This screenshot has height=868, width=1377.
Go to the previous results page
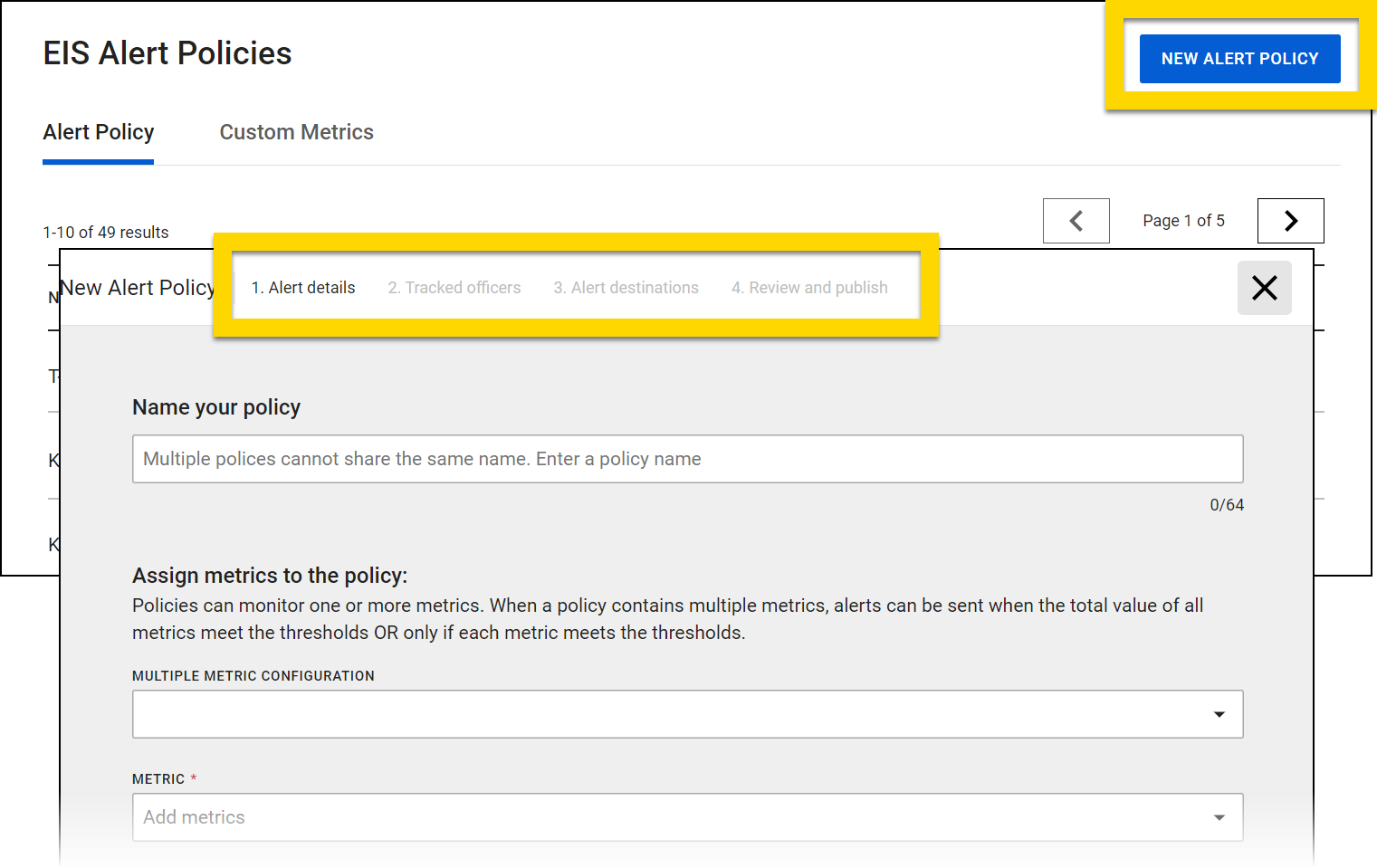tap(1076, 221)
